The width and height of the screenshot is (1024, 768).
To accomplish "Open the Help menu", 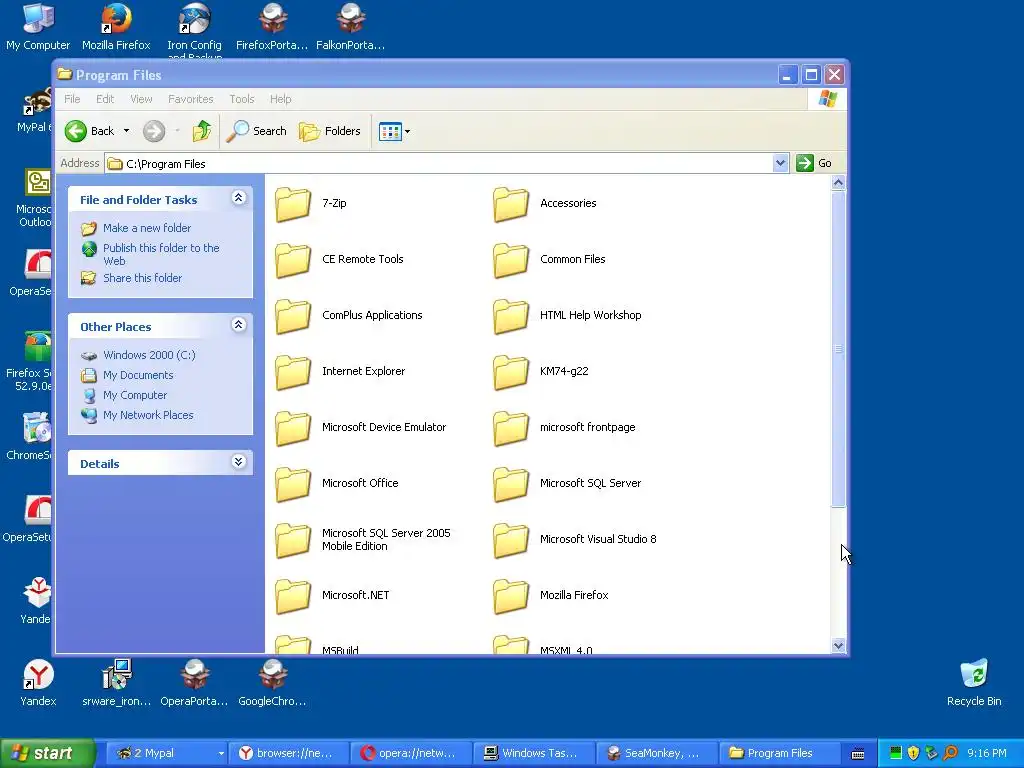I will point(281,99).
